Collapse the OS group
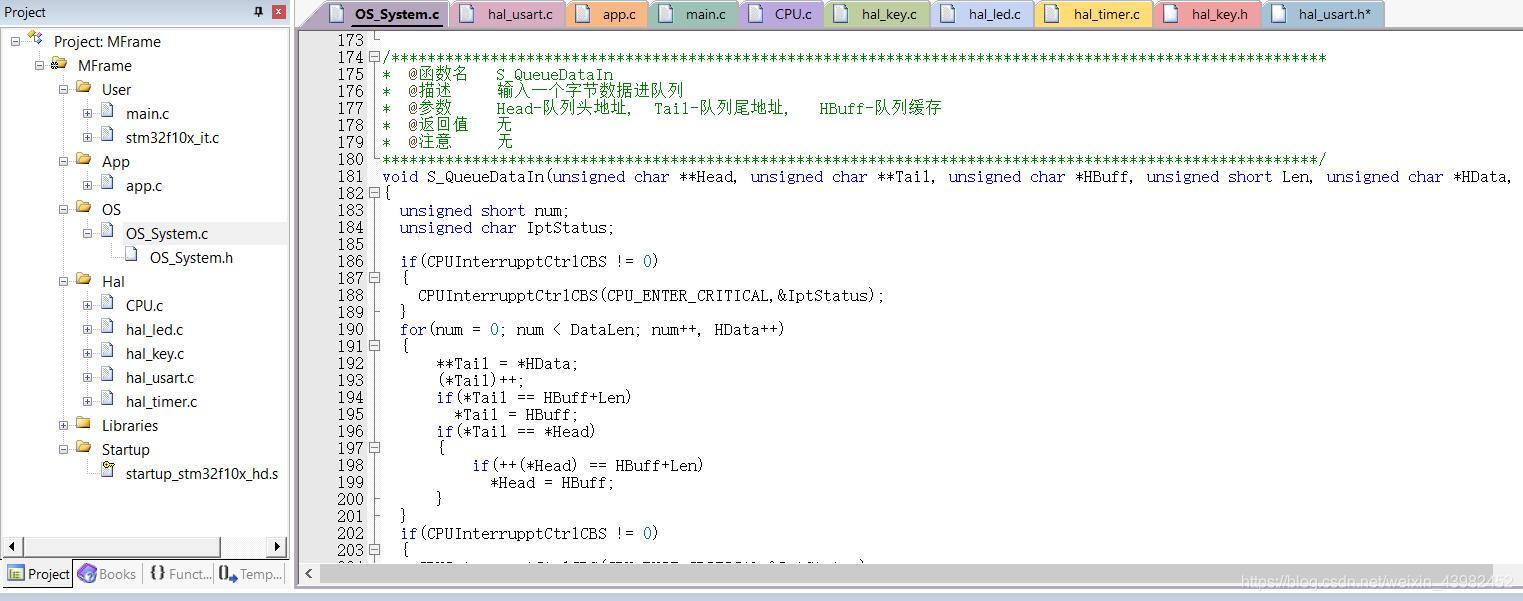The image size is (1523, 601). (63, 210)
